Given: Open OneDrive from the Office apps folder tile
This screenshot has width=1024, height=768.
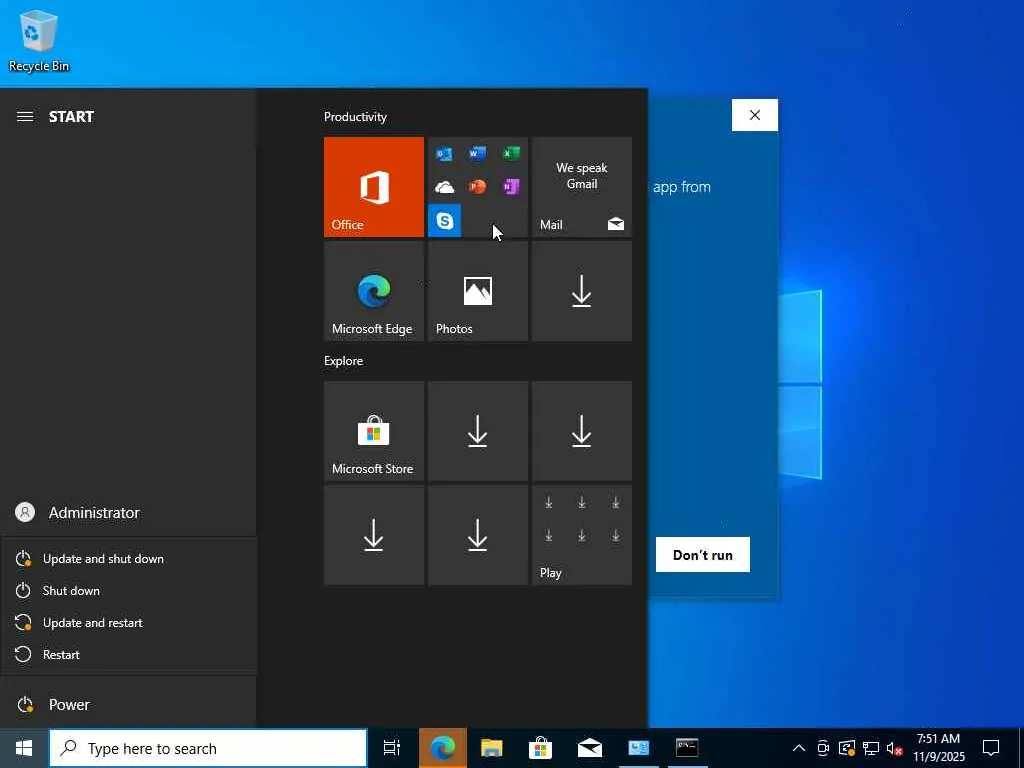Looking at the screenshot, I should pos(444,187).
